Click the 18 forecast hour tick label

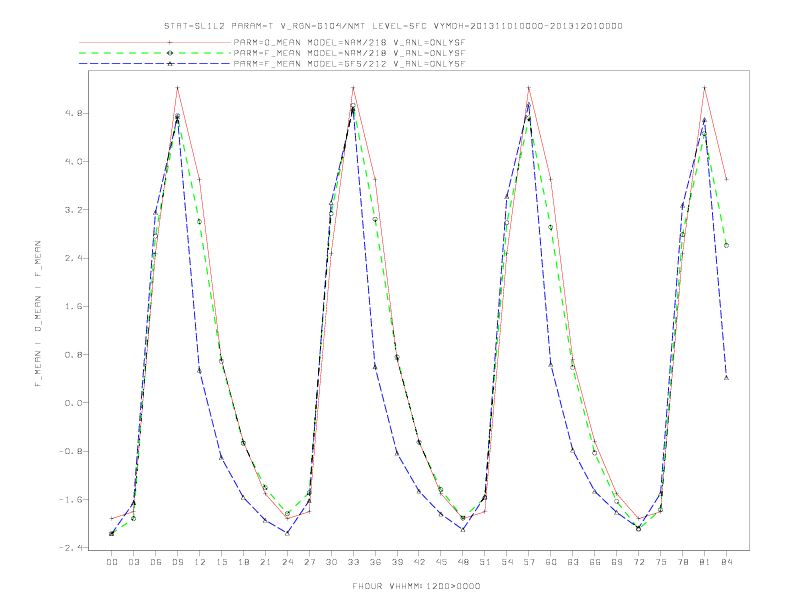click(243, 562)
